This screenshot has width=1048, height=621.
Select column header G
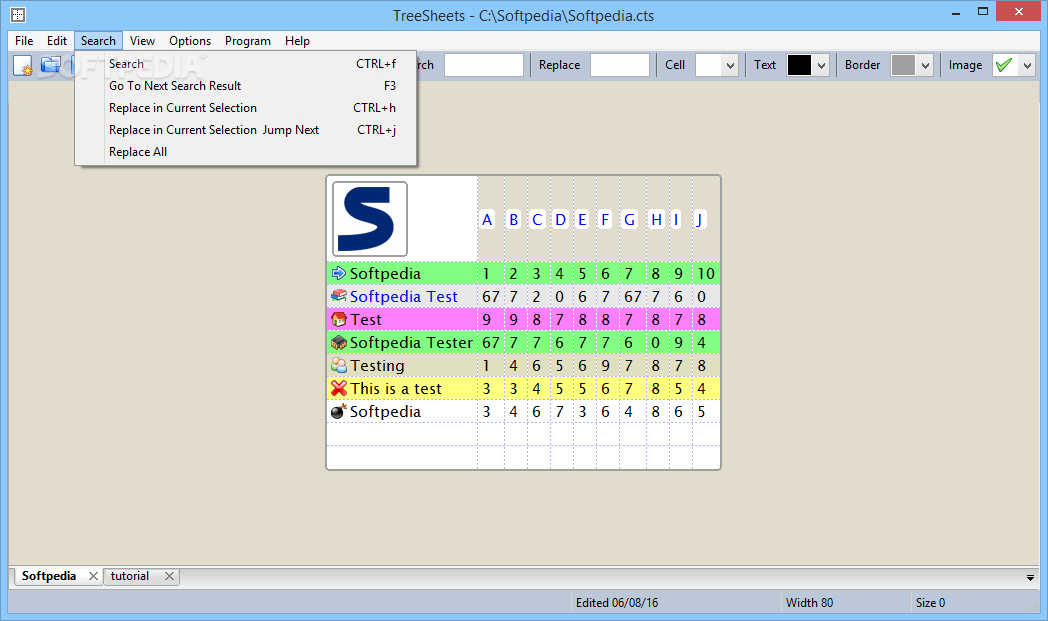(629, 219)
